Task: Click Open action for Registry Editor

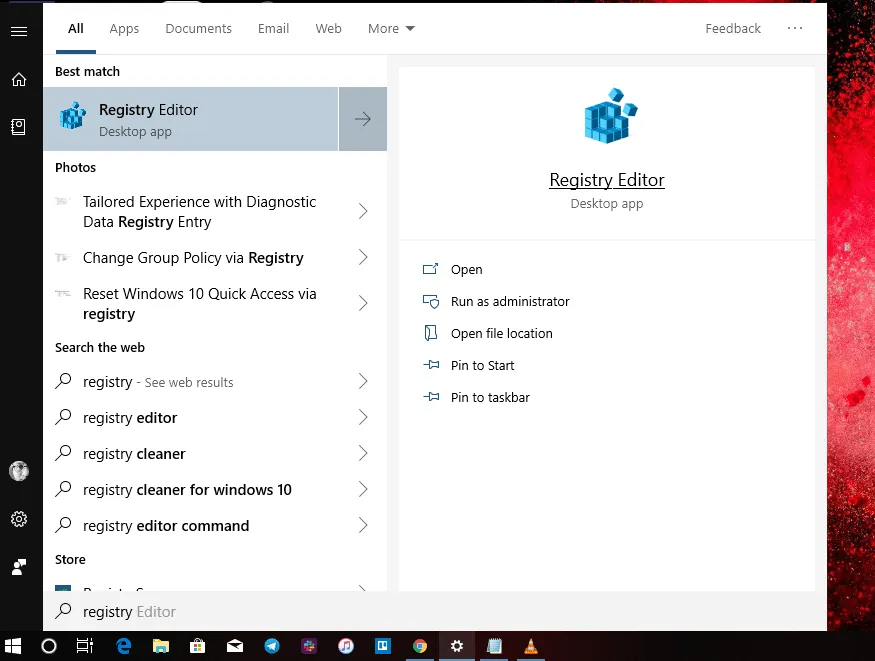Action: (x=467, y=269)
